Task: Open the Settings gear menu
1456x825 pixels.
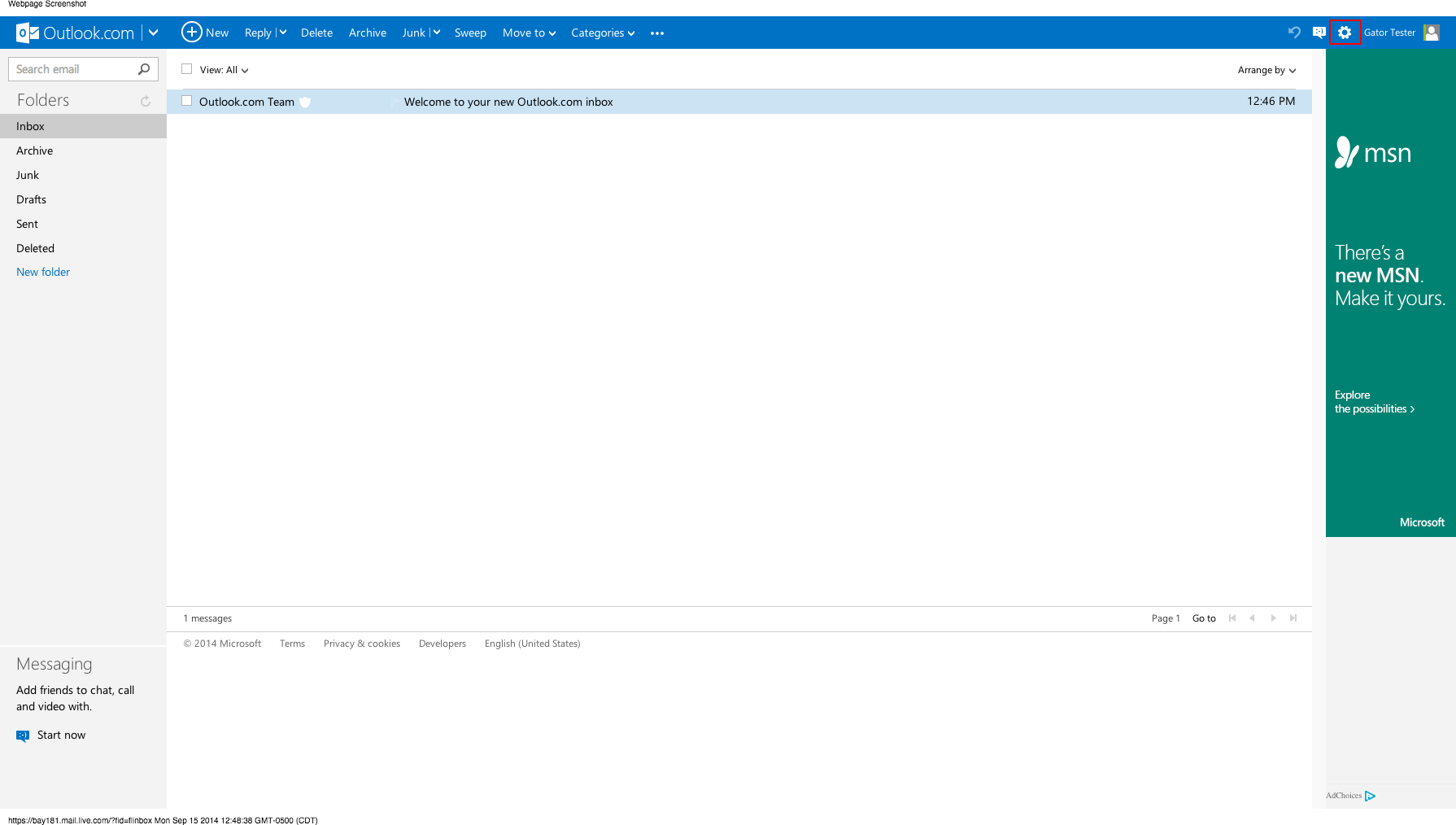Action: coord(1344,33)
